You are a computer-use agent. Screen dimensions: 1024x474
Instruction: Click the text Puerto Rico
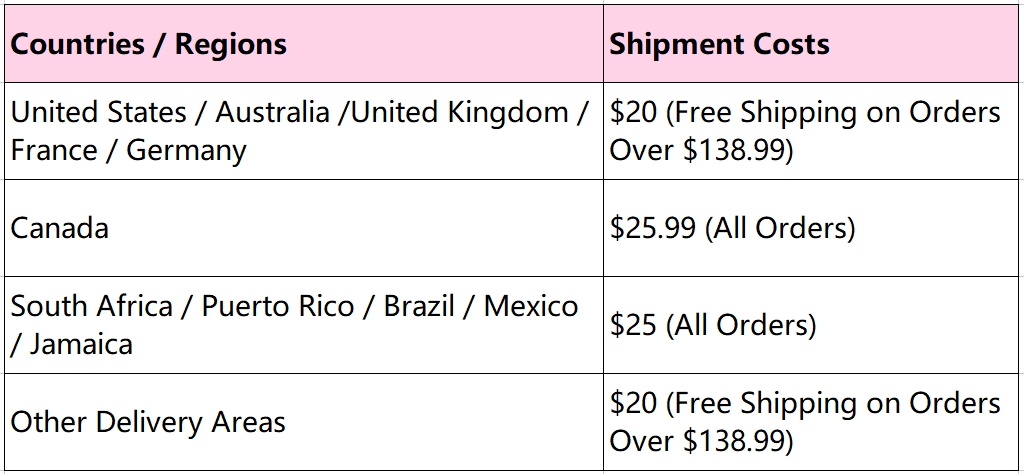[278, 306]
